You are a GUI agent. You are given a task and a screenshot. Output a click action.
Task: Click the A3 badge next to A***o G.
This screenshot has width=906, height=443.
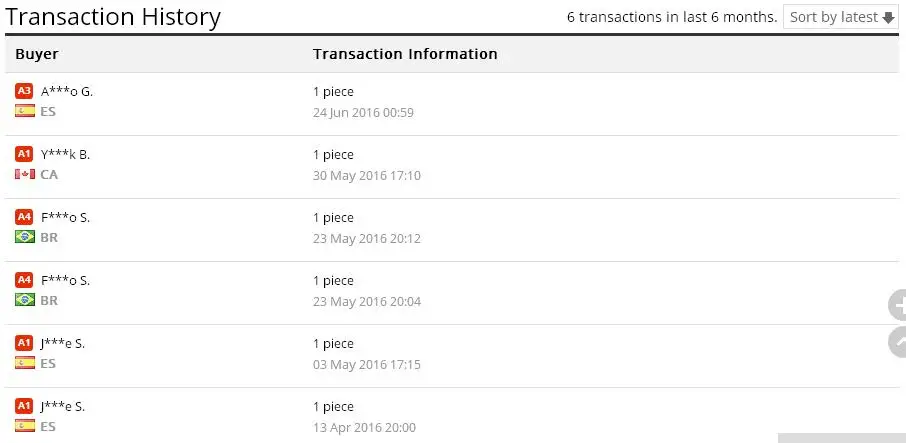(24, 91)
